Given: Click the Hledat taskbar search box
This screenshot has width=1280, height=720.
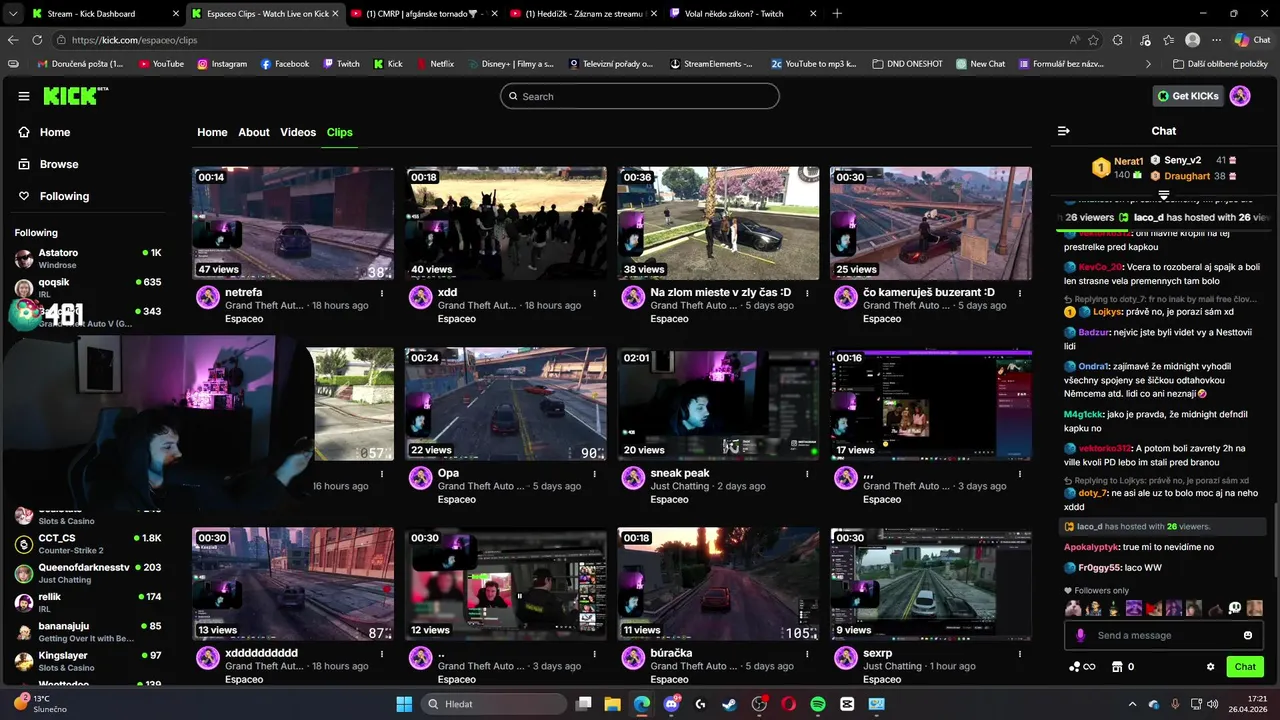Looking at the screenshot, I should point(494,704).
